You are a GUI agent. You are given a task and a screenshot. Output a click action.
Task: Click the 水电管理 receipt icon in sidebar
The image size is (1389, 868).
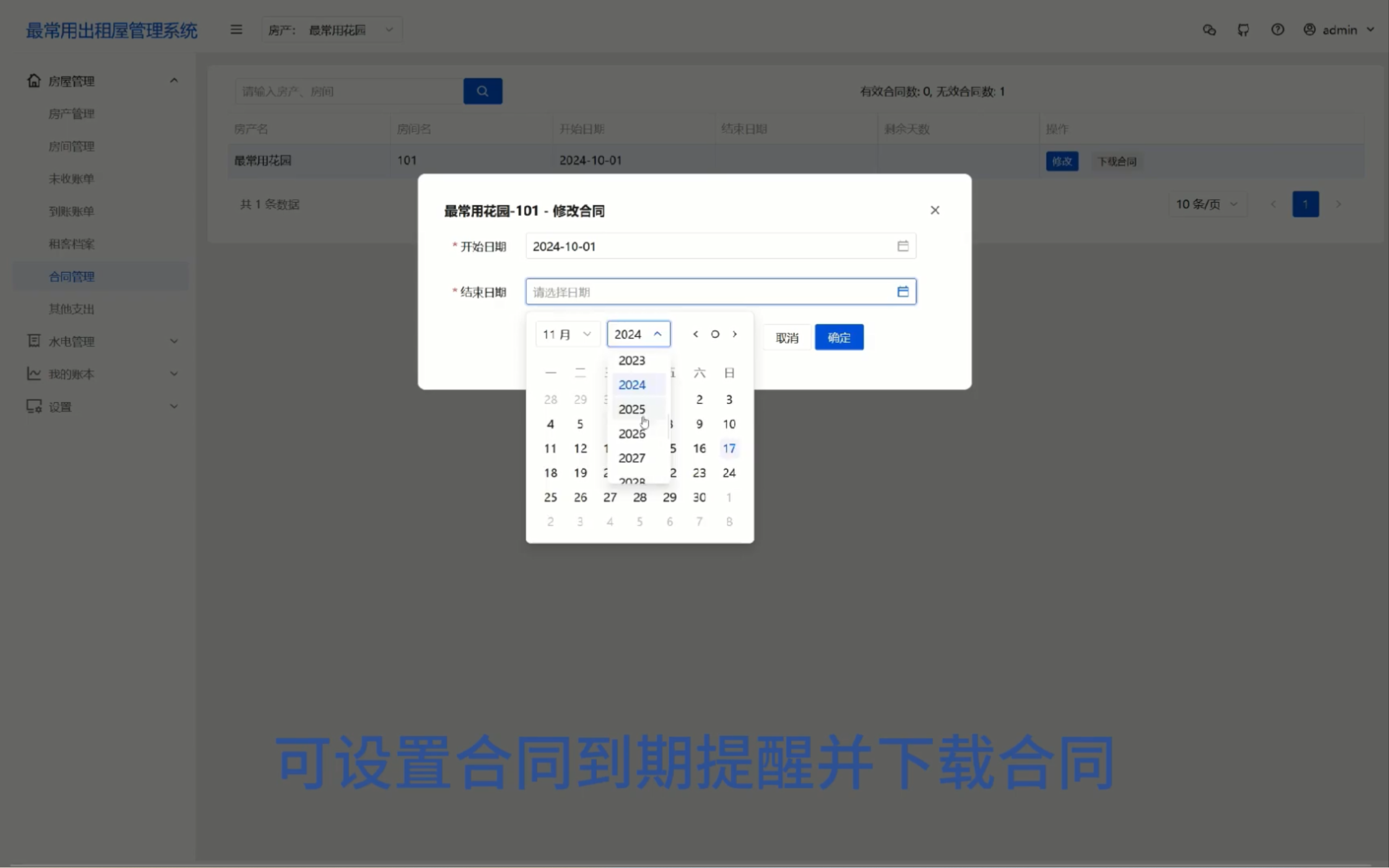(33, 341)
